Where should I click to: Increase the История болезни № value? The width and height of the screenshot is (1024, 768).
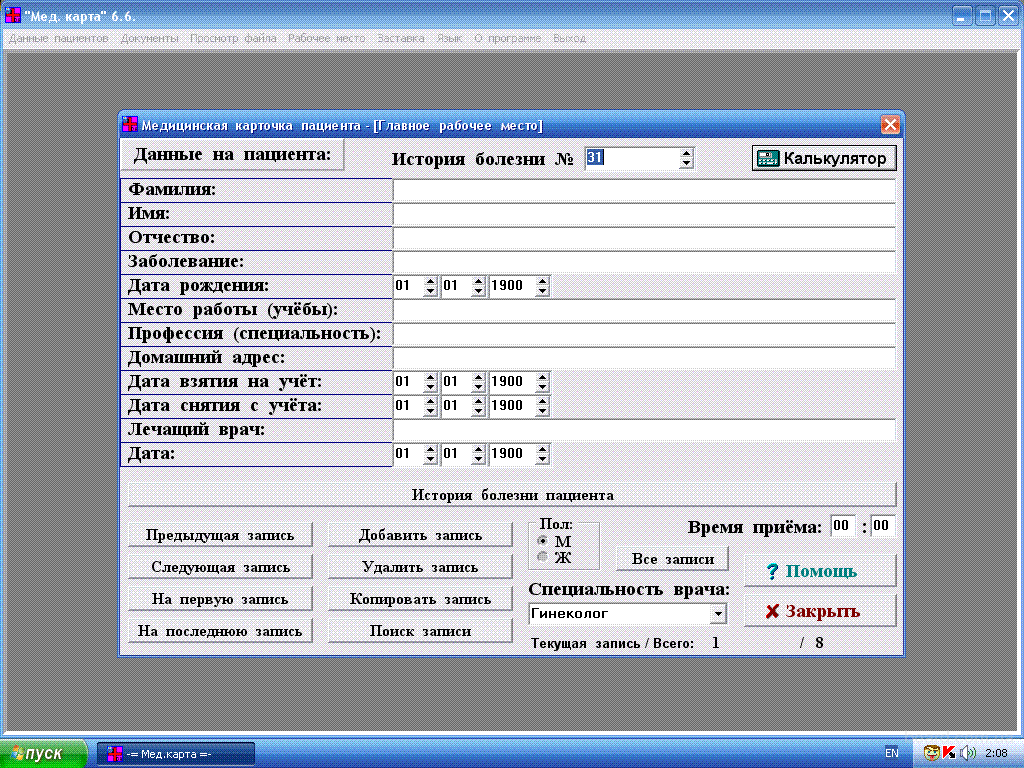(x=686, y=154)
